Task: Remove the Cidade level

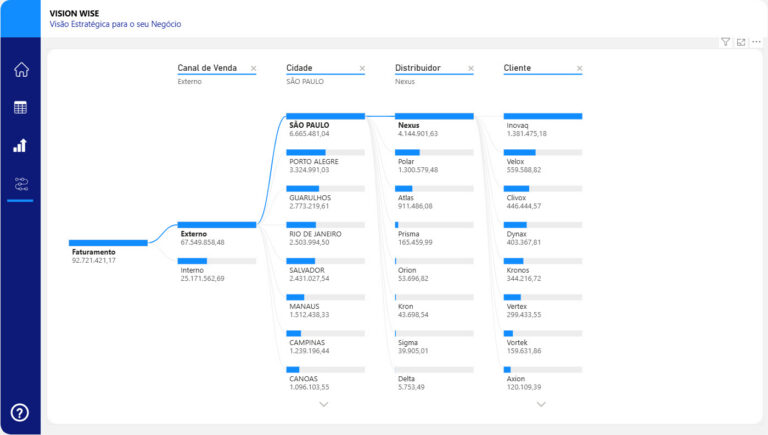Action: [362, 69]
